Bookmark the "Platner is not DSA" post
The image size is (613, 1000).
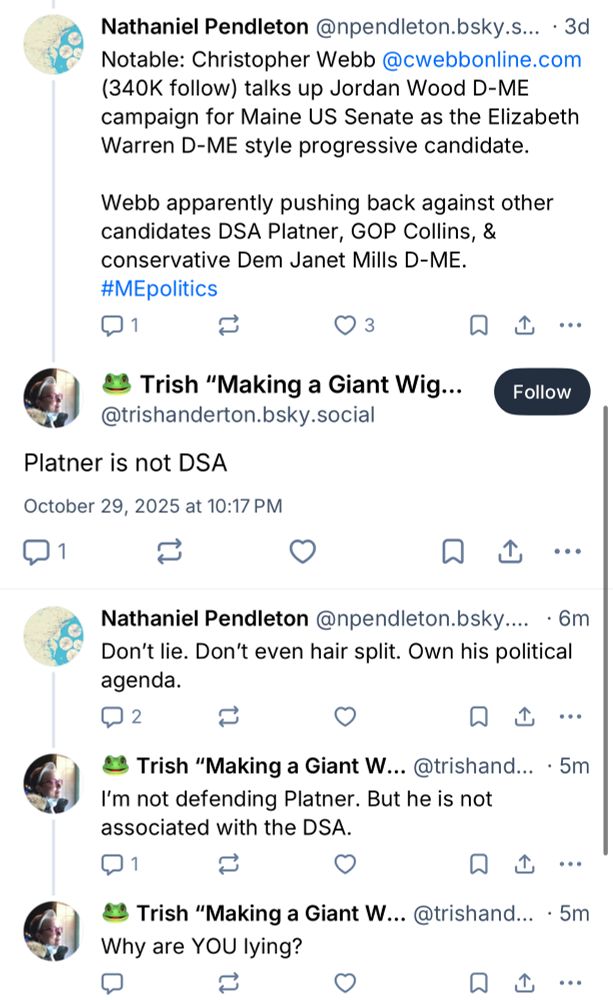pos(452,551)
